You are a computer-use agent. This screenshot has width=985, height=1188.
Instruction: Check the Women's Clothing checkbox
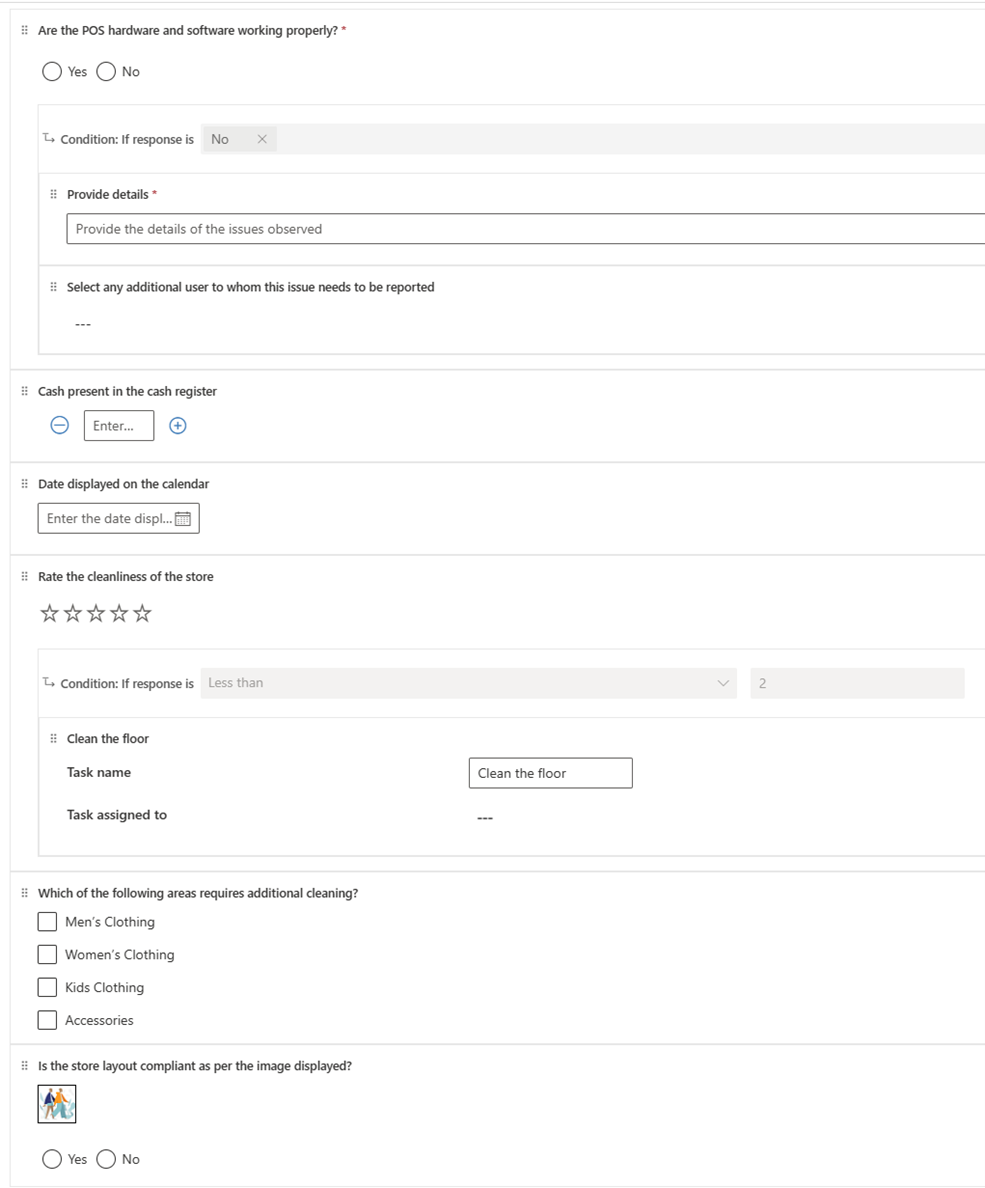tap(47, 954)
